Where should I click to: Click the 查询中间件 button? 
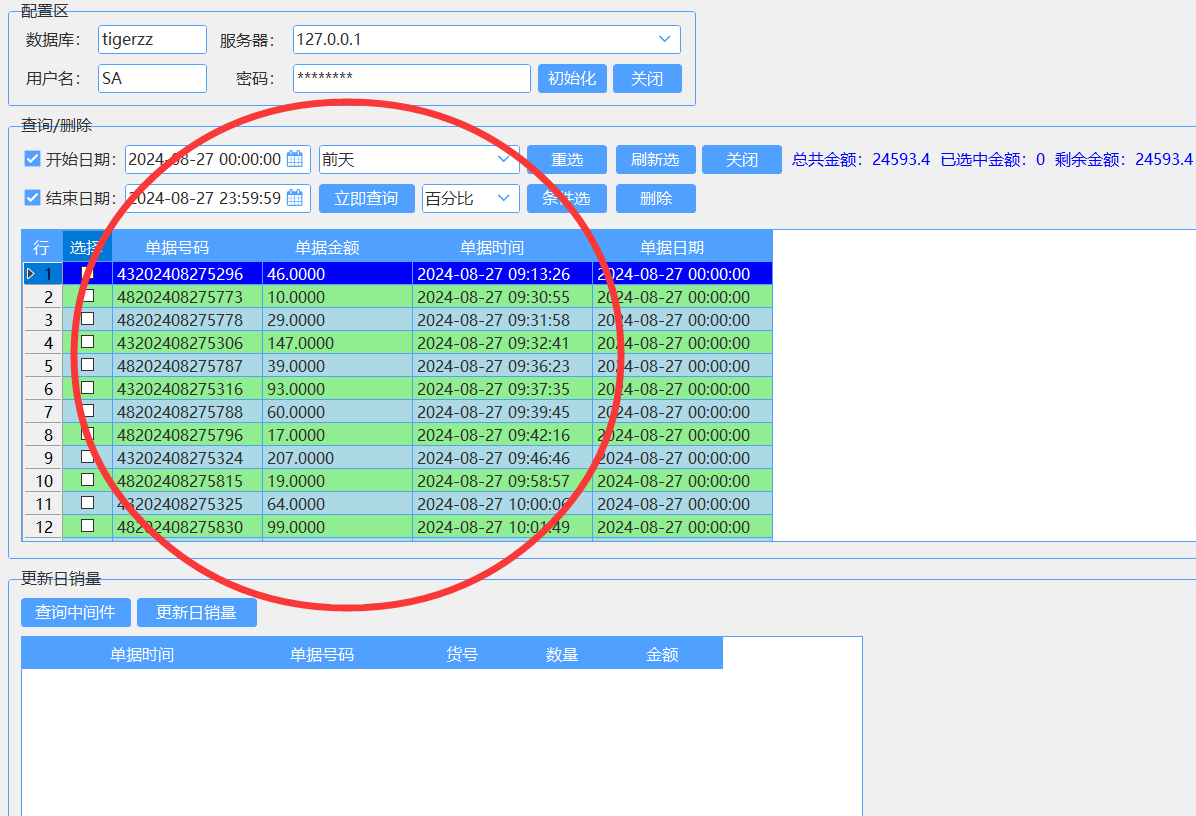tap(75, 612)
